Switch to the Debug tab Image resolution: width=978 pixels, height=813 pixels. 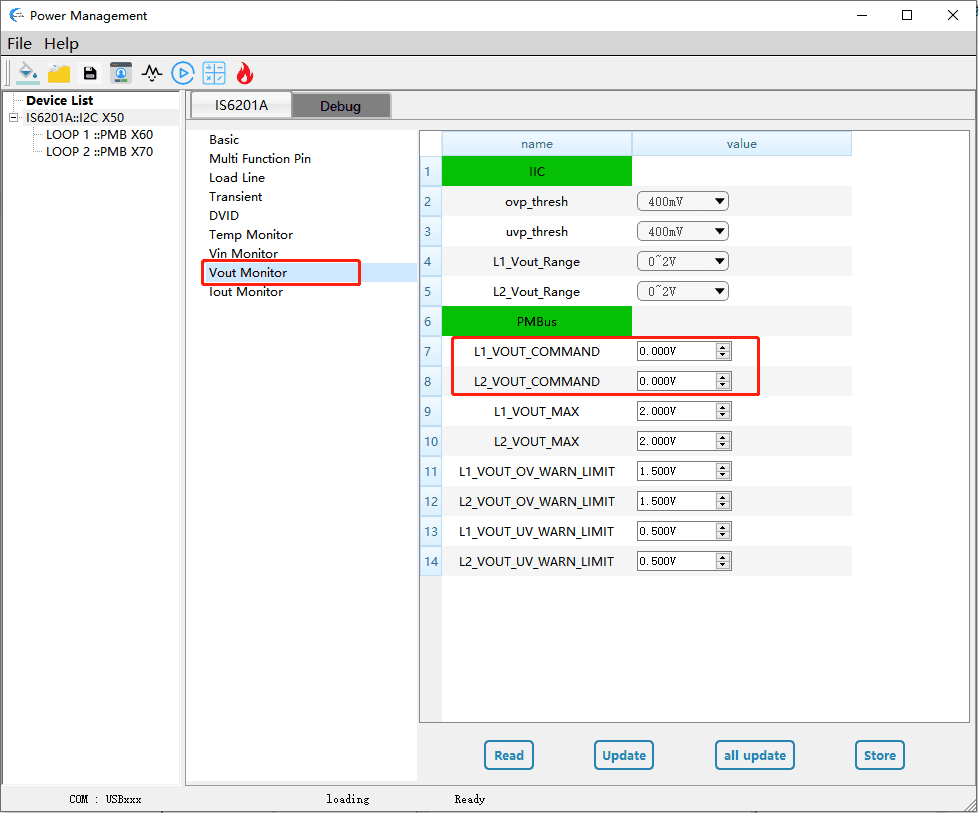click(x=340, y=106)
